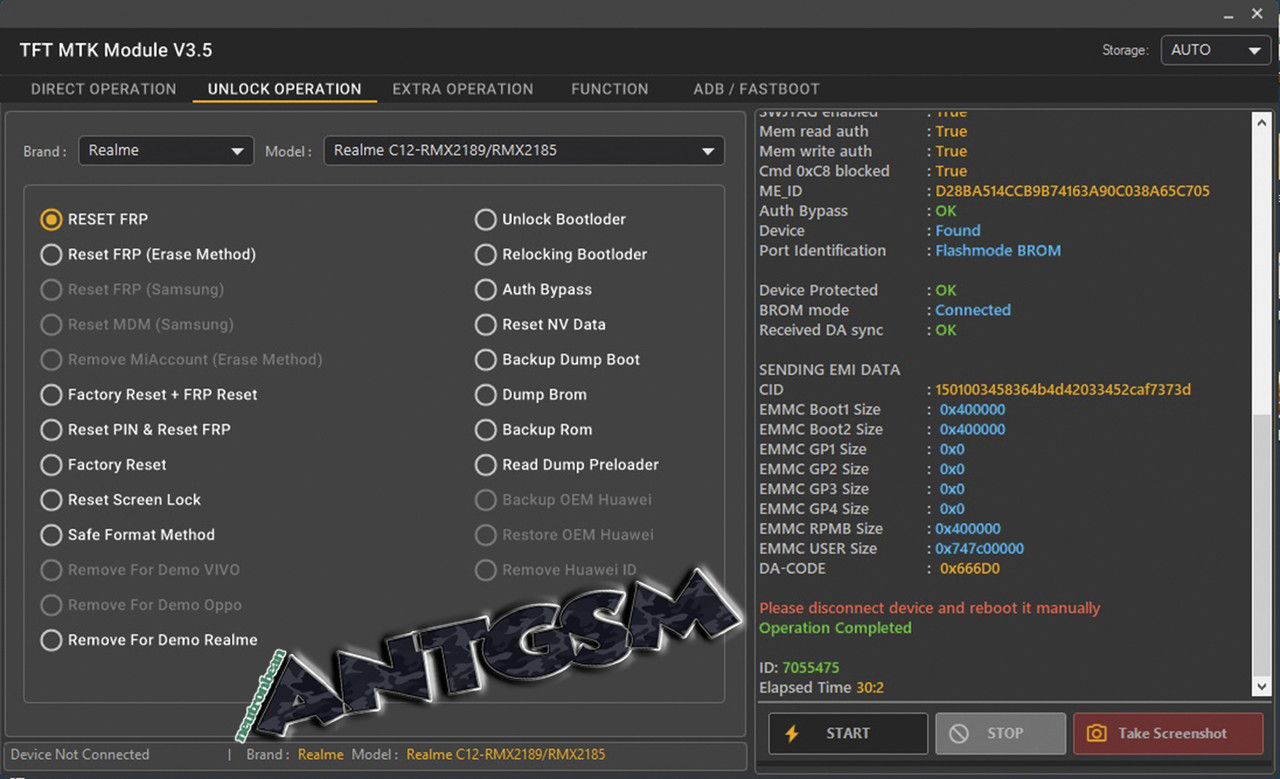Choose Backup Dump Boot
Image resolution: width=1280 pixels, height=779 pixels.
point(557,359)
